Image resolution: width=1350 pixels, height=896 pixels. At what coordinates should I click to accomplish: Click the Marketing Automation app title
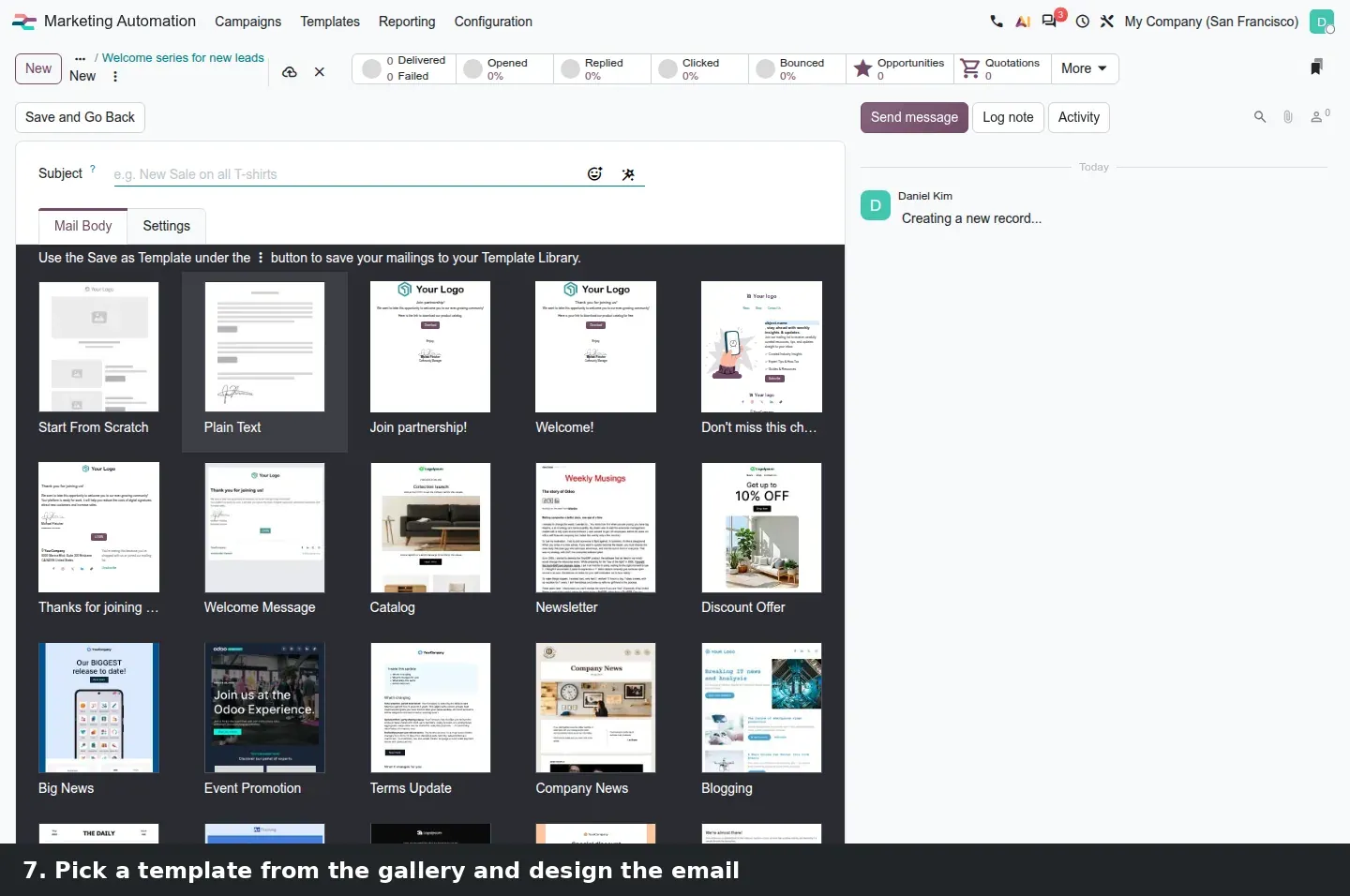(120, 21)
